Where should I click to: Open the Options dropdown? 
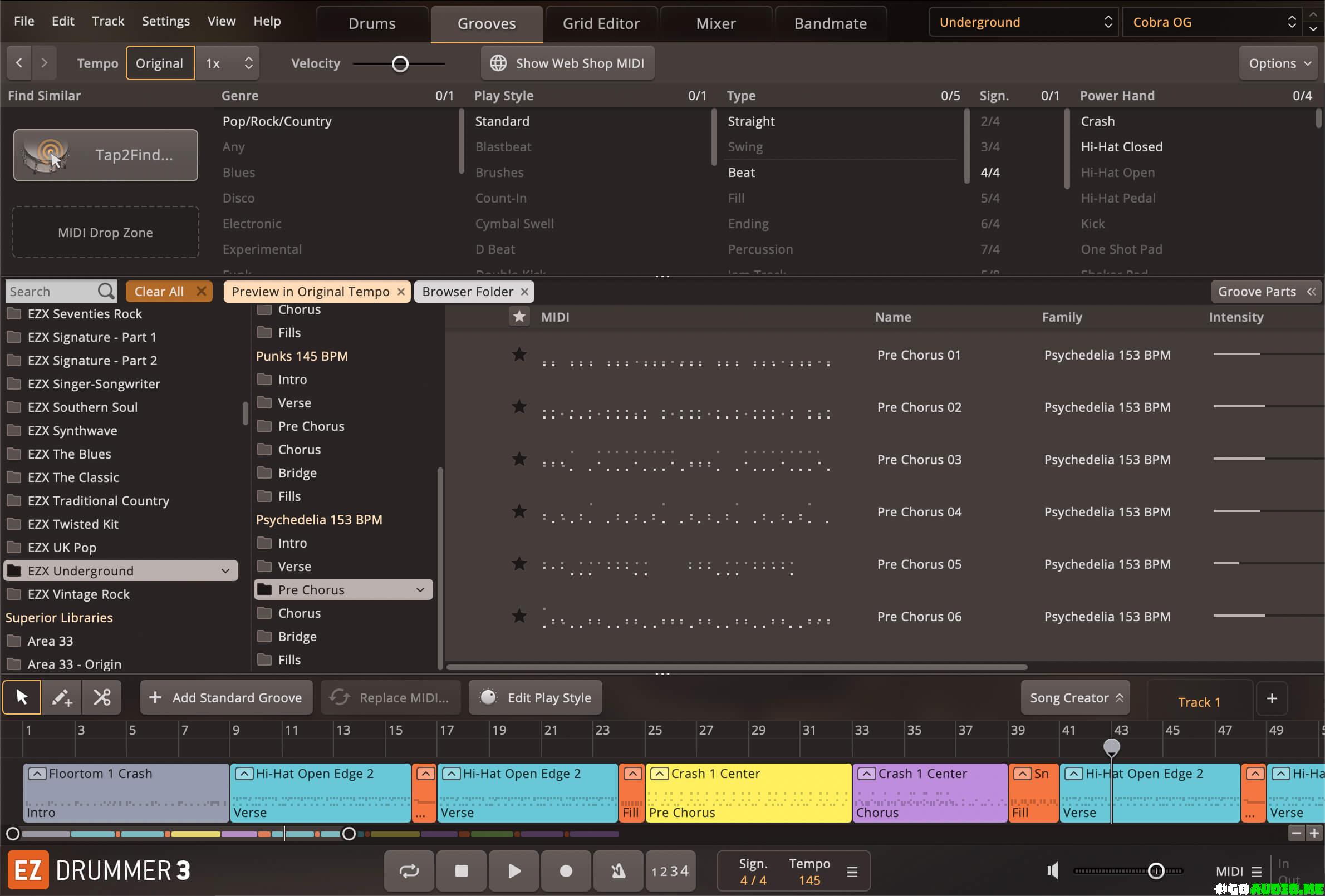(x=1279, y=63)
